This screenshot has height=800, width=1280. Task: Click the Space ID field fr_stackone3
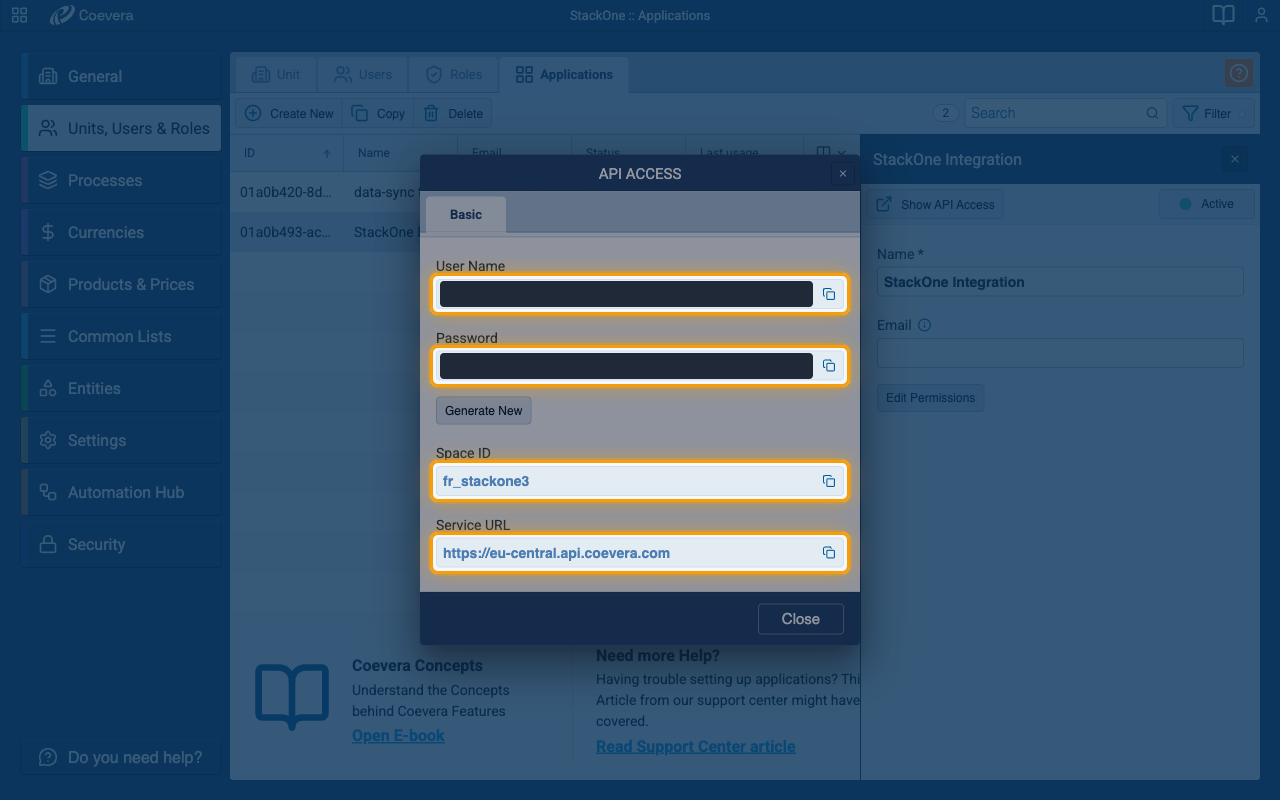coord(640,481)
